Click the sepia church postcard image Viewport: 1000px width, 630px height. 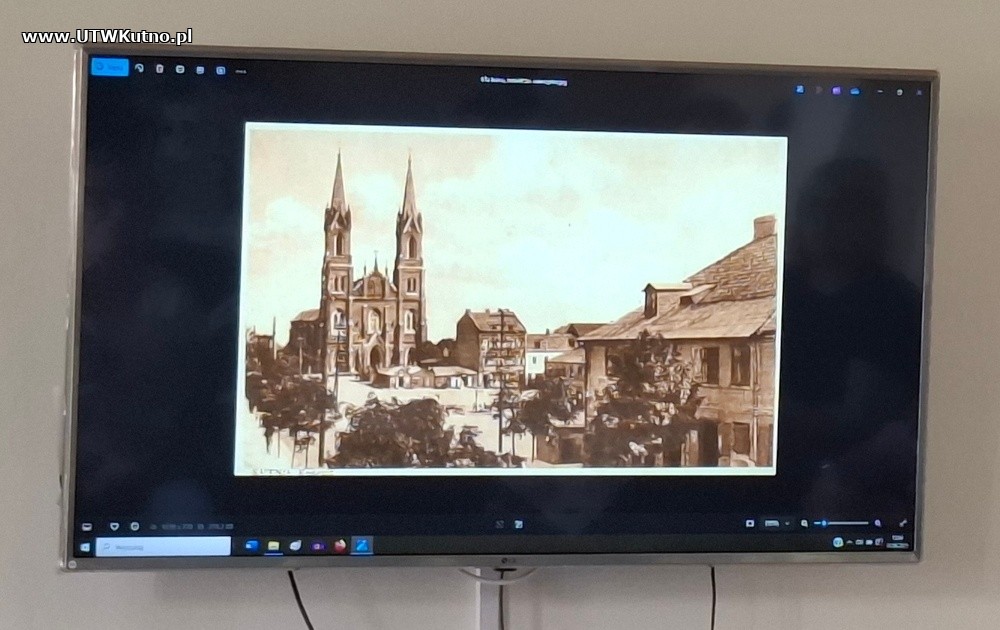[x=509, y=298]
